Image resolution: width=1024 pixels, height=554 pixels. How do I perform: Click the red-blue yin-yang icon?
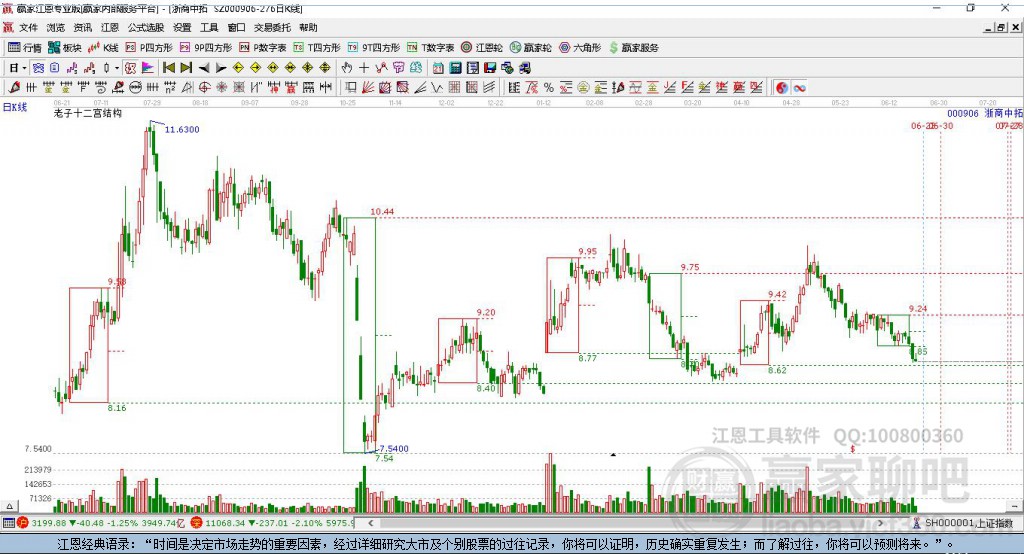781,88
